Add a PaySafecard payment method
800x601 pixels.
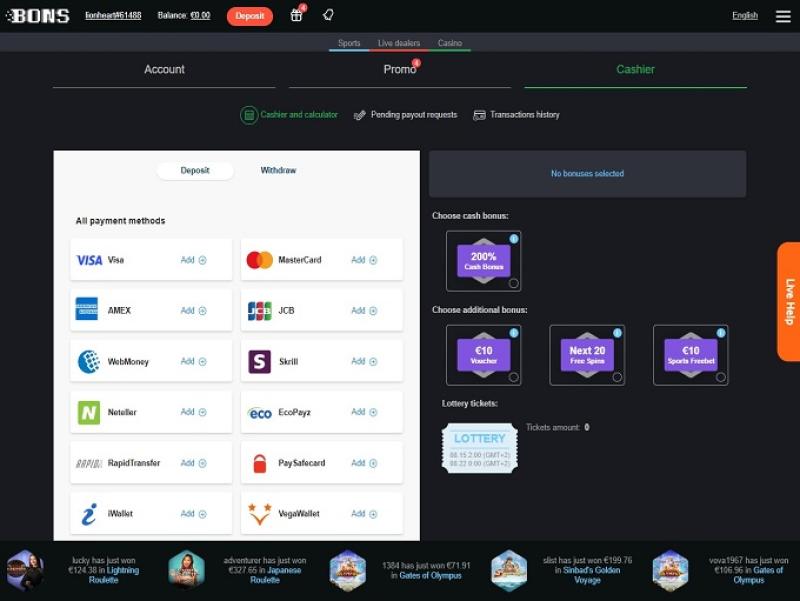[364, 463]
